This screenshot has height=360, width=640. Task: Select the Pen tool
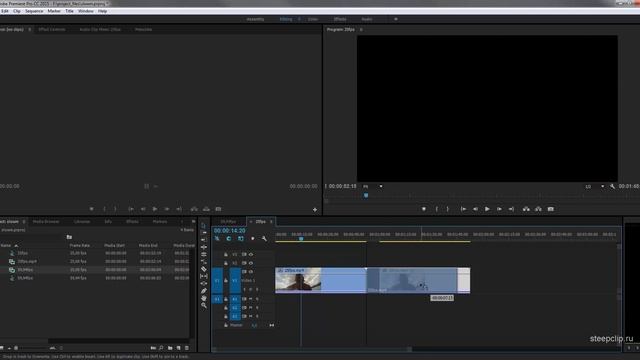204,291
